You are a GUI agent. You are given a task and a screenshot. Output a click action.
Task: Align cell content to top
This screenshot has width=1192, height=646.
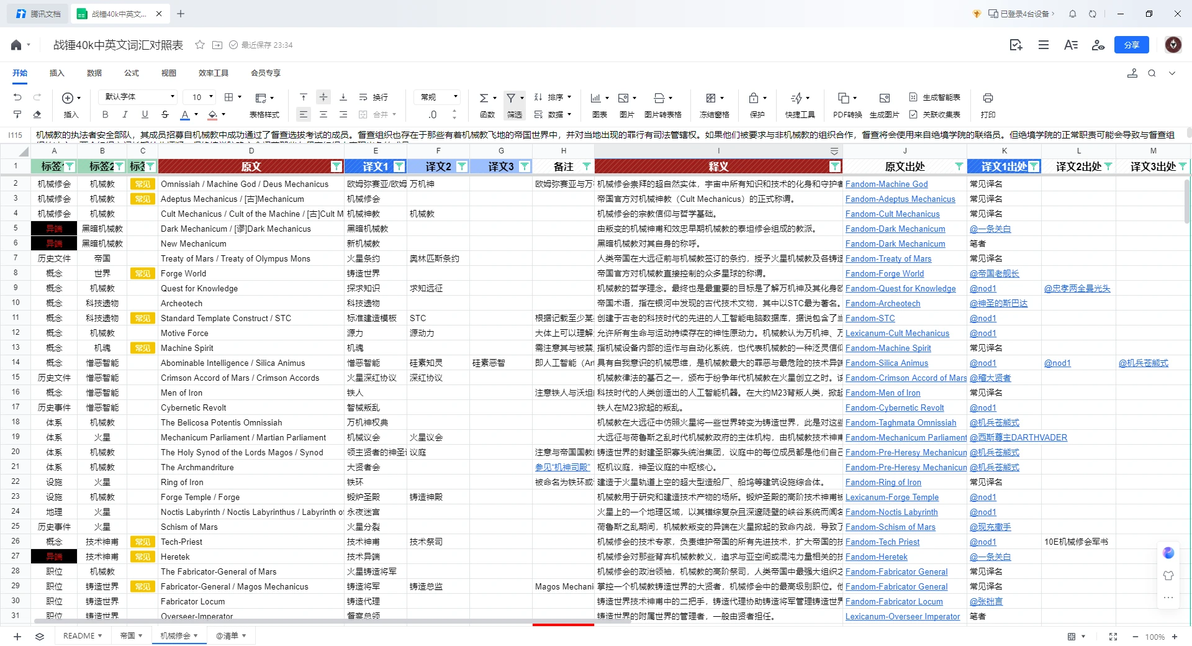[x=303, y=97]
